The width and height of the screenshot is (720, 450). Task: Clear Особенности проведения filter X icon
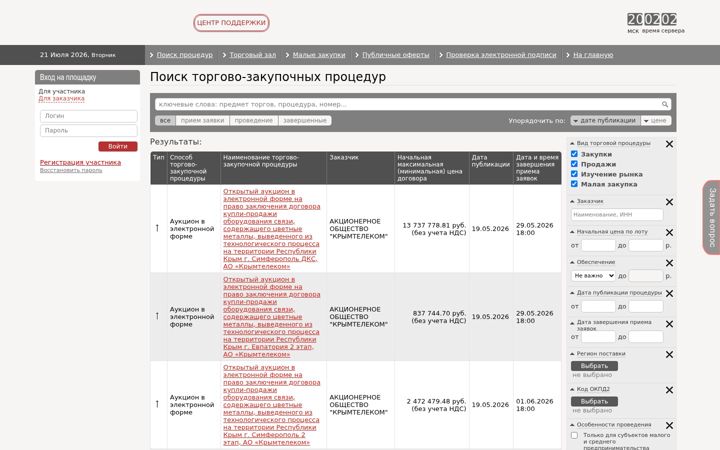(x=669, y=426)
